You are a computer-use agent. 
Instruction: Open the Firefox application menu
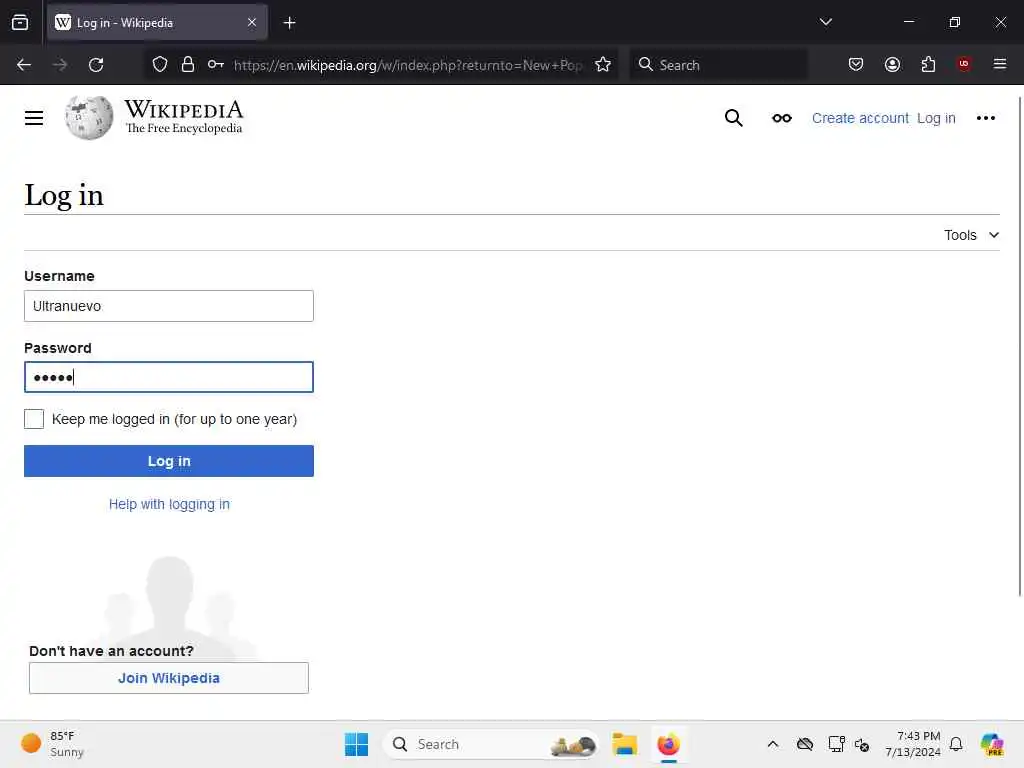(x=999, y=64)
